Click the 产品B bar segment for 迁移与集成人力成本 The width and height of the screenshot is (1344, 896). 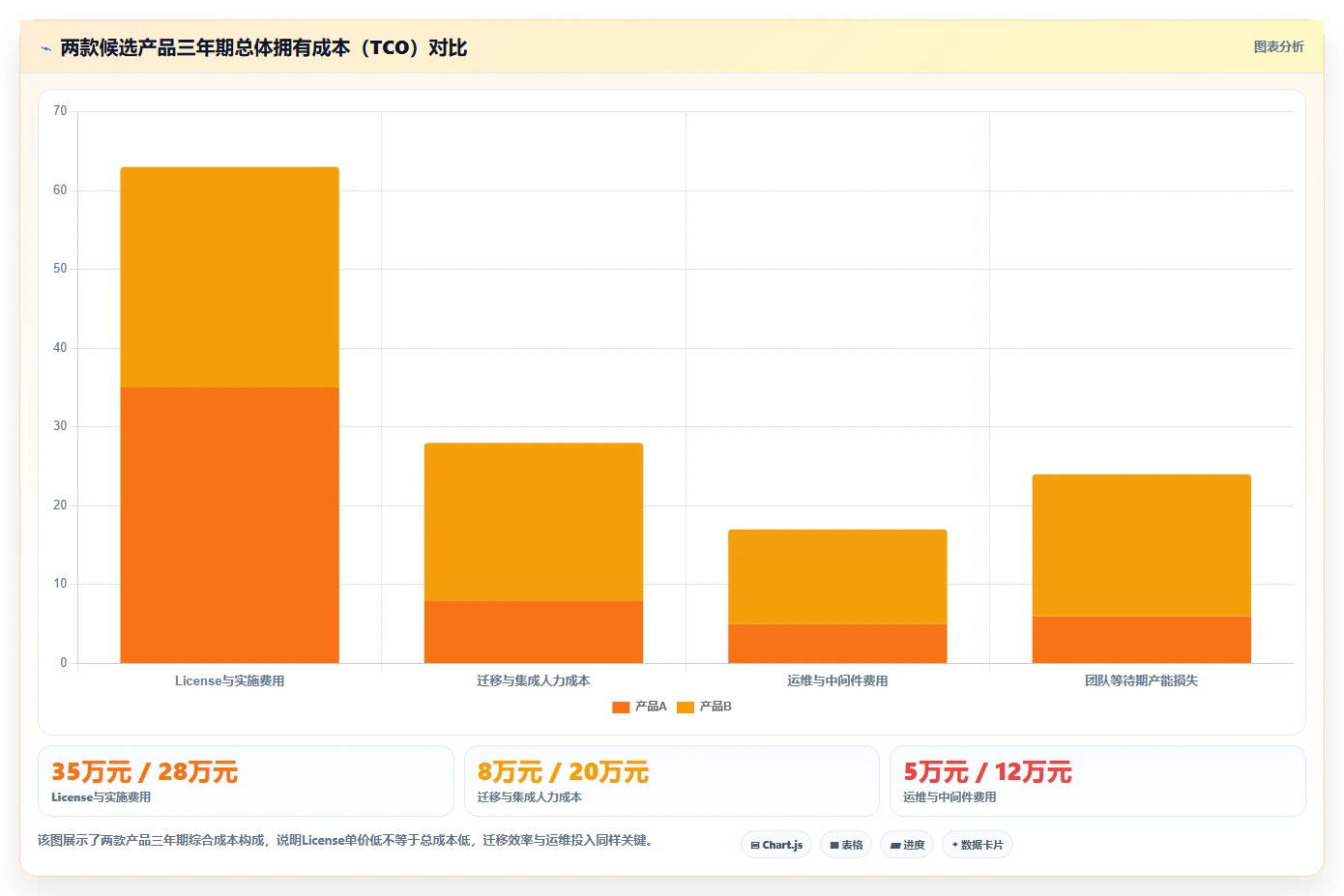click(534, 522)
